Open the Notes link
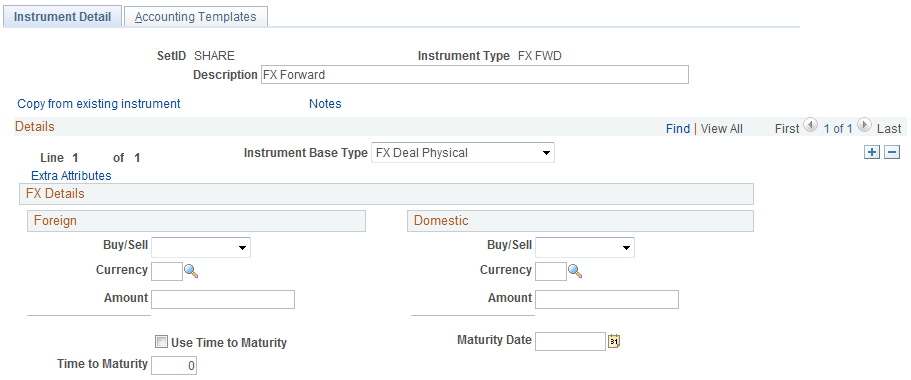This screenshot has height=380, width=911. click(x=325, y=104)
